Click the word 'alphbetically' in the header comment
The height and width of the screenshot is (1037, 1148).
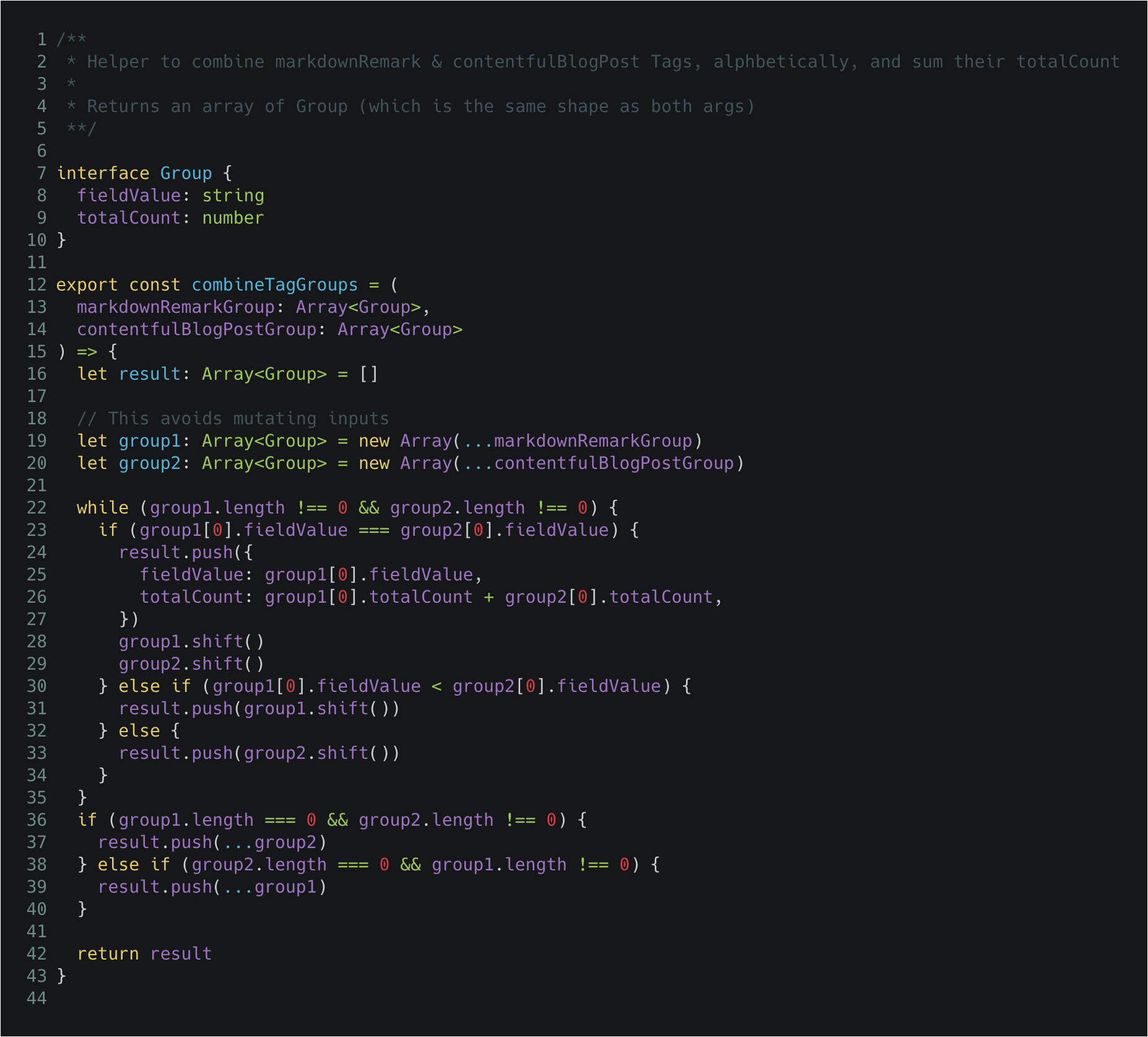(781, 62)
